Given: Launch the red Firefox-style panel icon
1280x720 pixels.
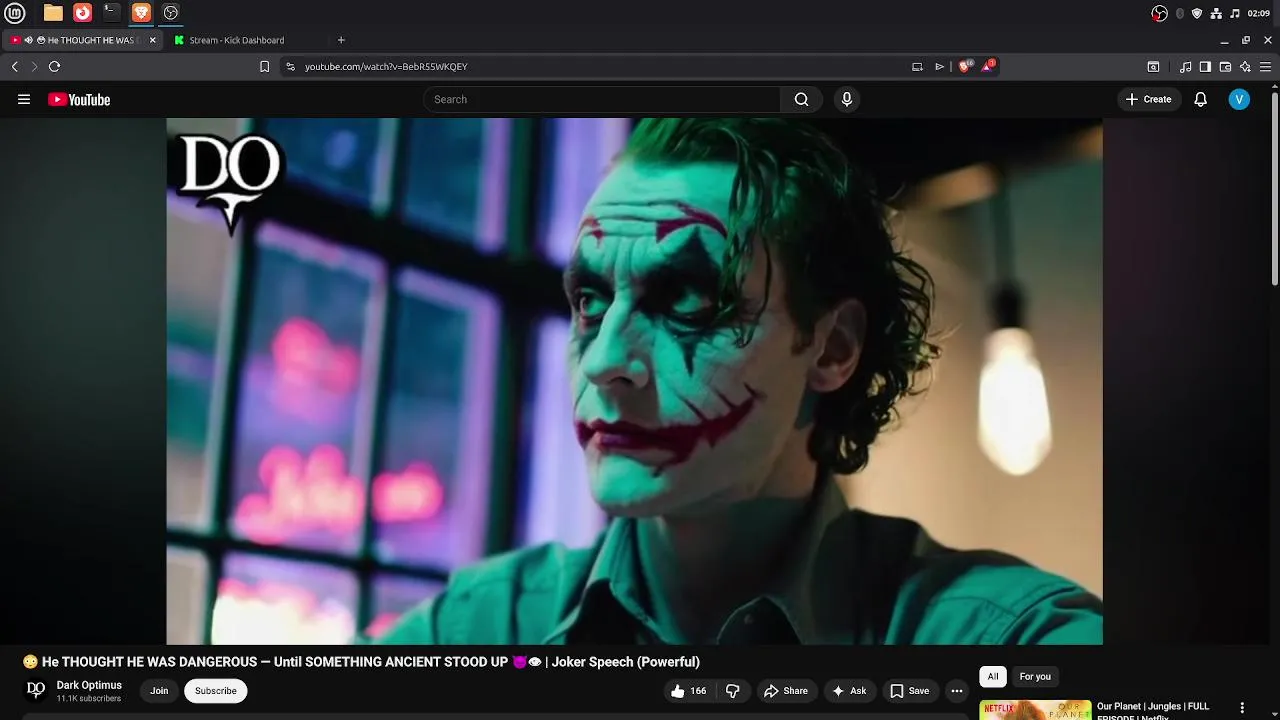Looking at the screenshot, I should tap(83, 13).
